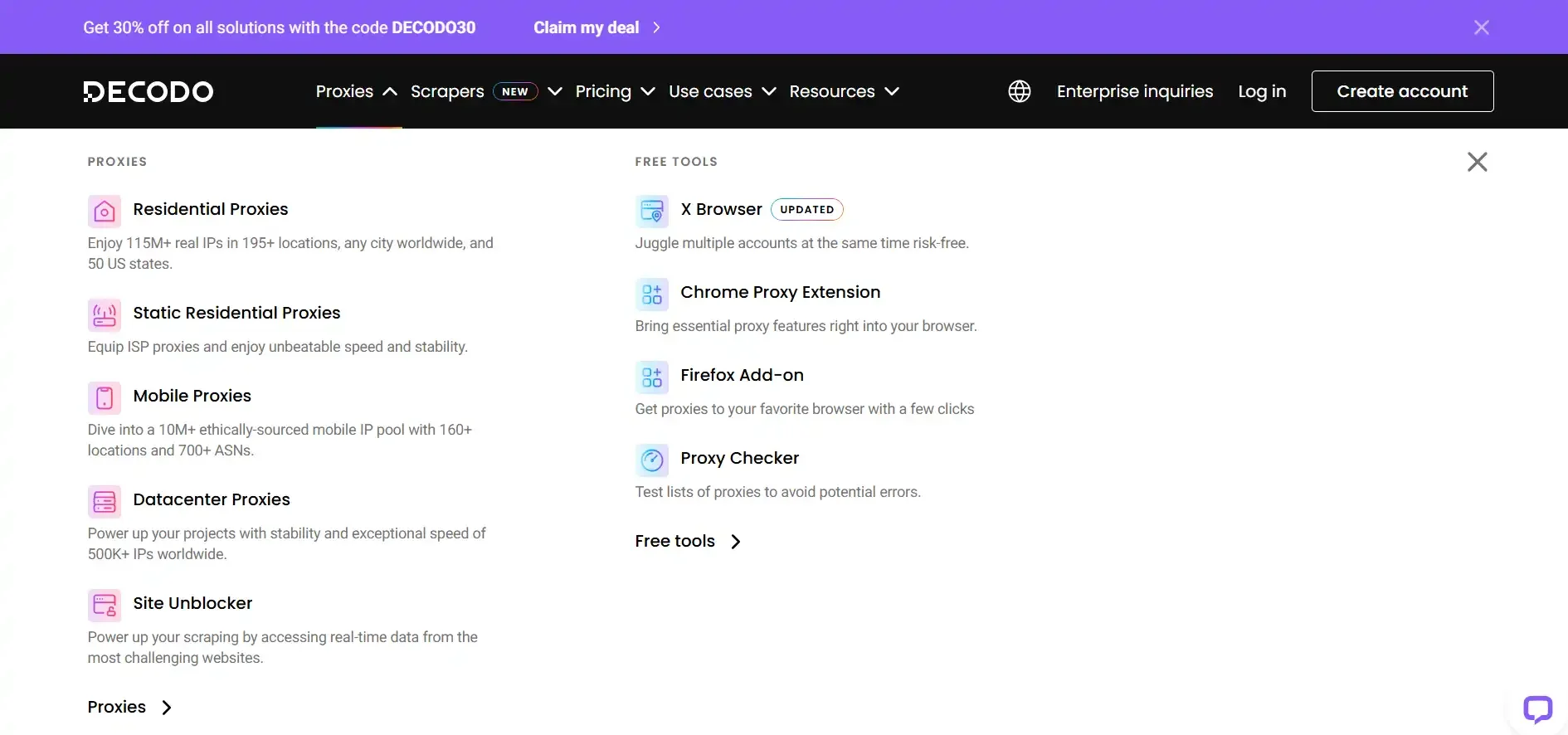Select Resources in the navigation bar

(x=832, y=91)
